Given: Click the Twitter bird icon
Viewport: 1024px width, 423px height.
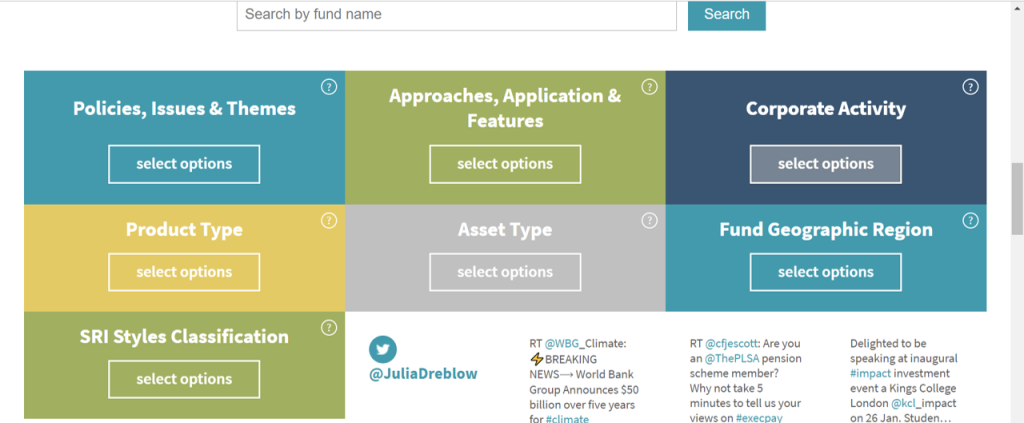Looking at the screenshot, I should pyautogui.click(x=383, y=349).
